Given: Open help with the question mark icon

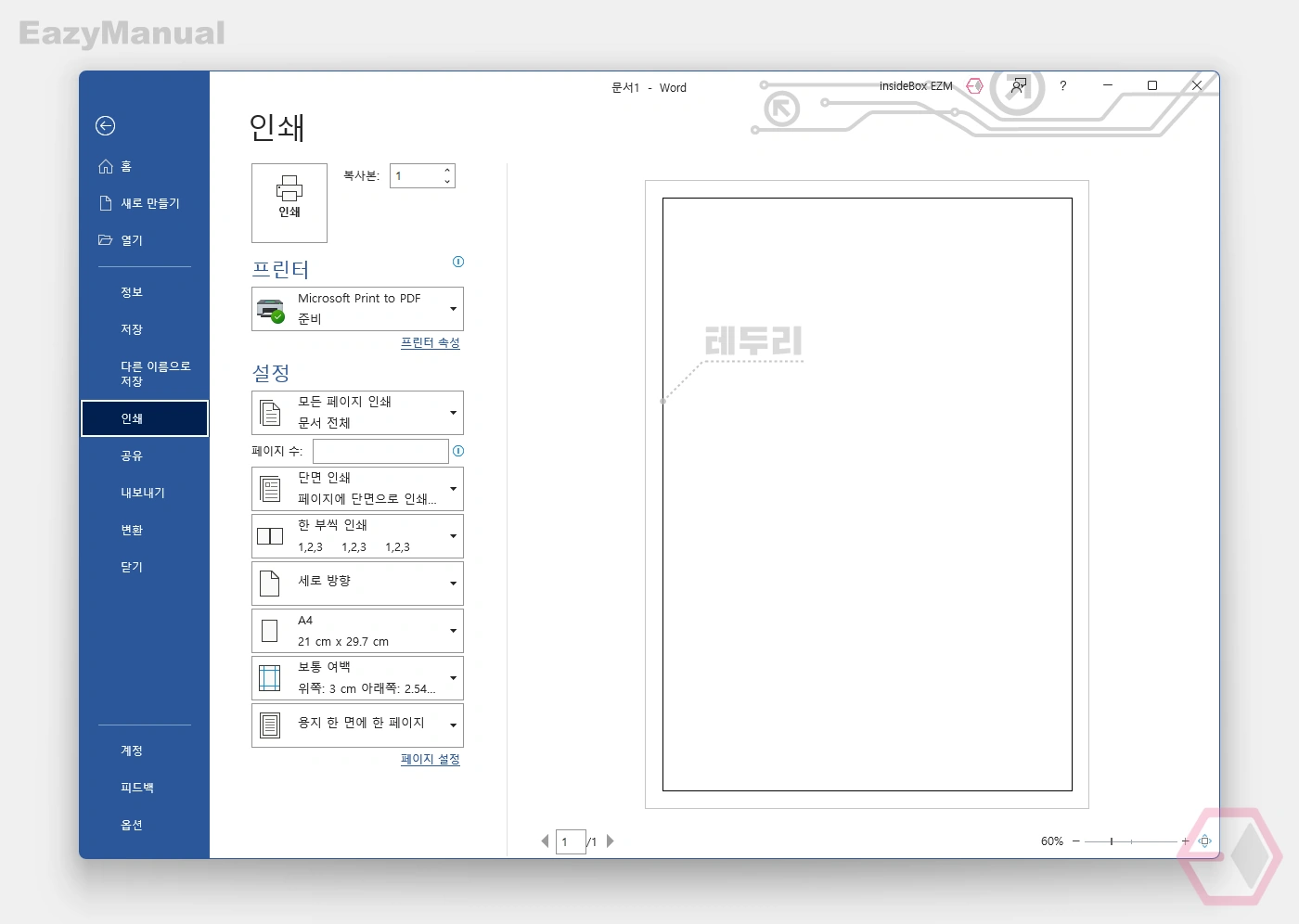Looking at the screenshot, I should coord(1063,85).
